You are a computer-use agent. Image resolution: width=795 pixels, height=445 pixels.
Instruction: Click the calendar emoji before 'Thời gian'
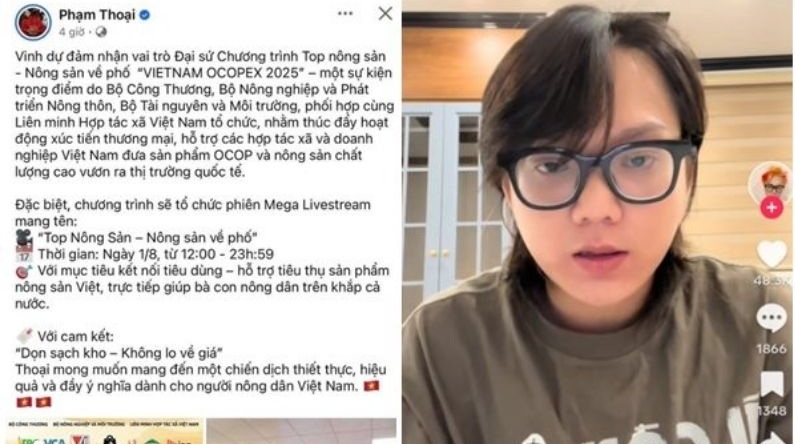pos(24,254)
